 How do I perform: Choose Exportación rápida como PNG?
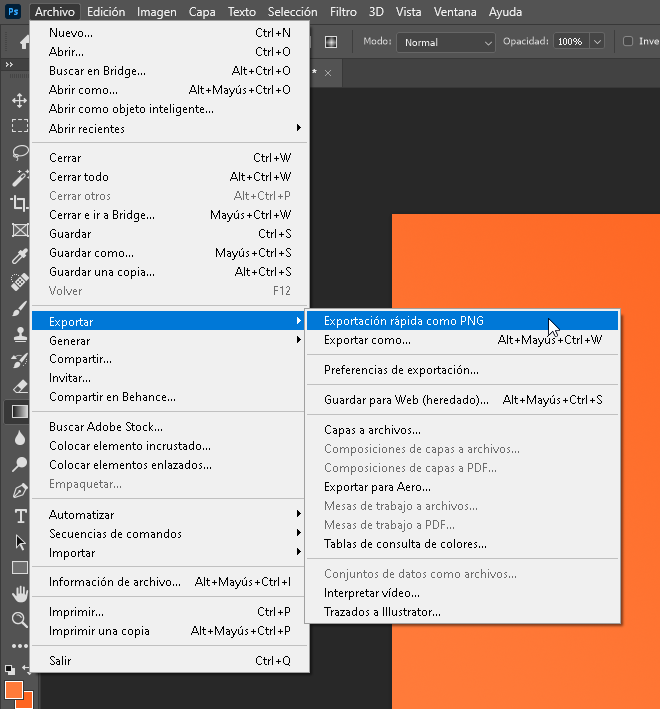point(462,321)
